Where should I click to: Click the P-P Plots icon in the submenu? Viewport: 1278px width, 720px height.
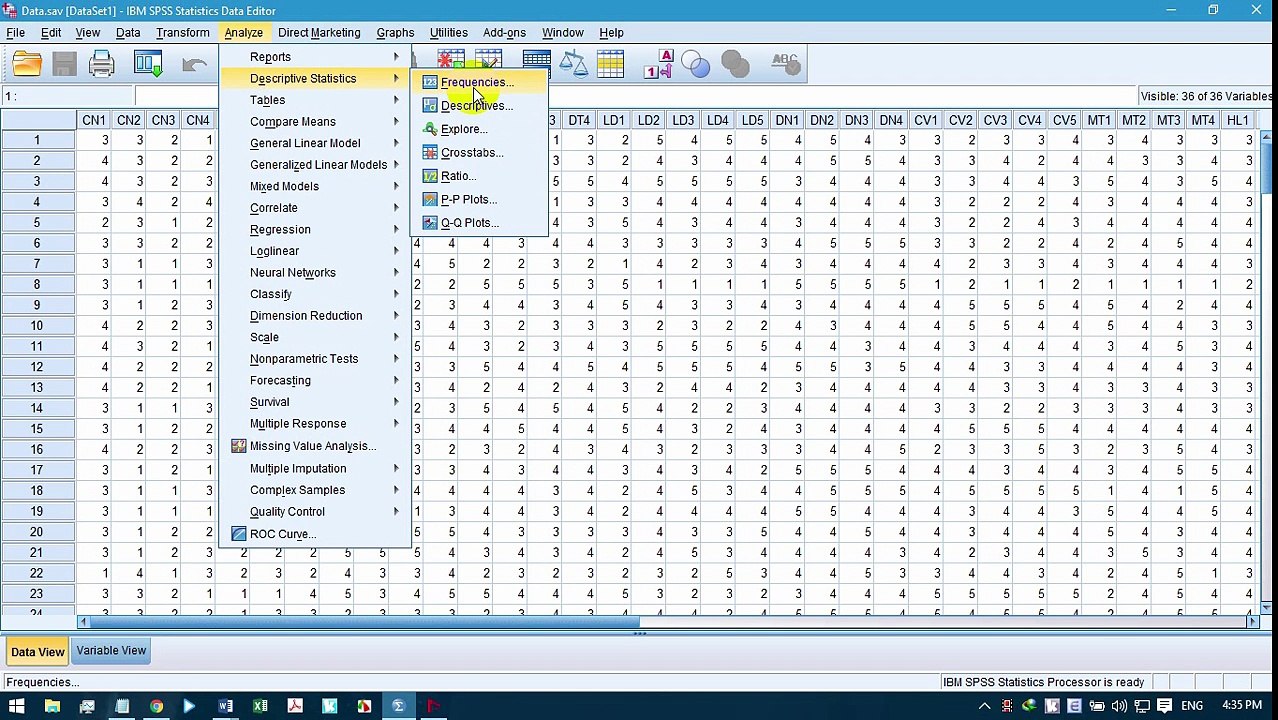430,199
